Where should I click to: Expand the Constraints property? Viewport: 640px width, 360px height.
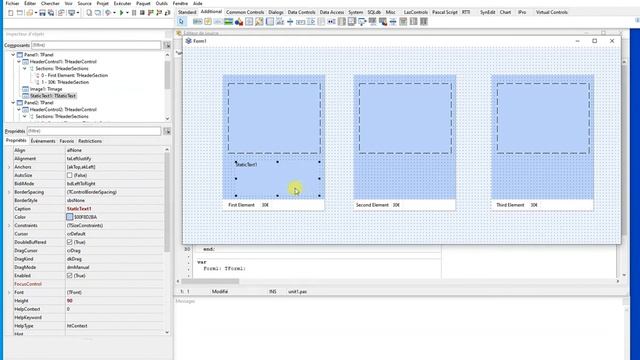(x=9, y=225)
